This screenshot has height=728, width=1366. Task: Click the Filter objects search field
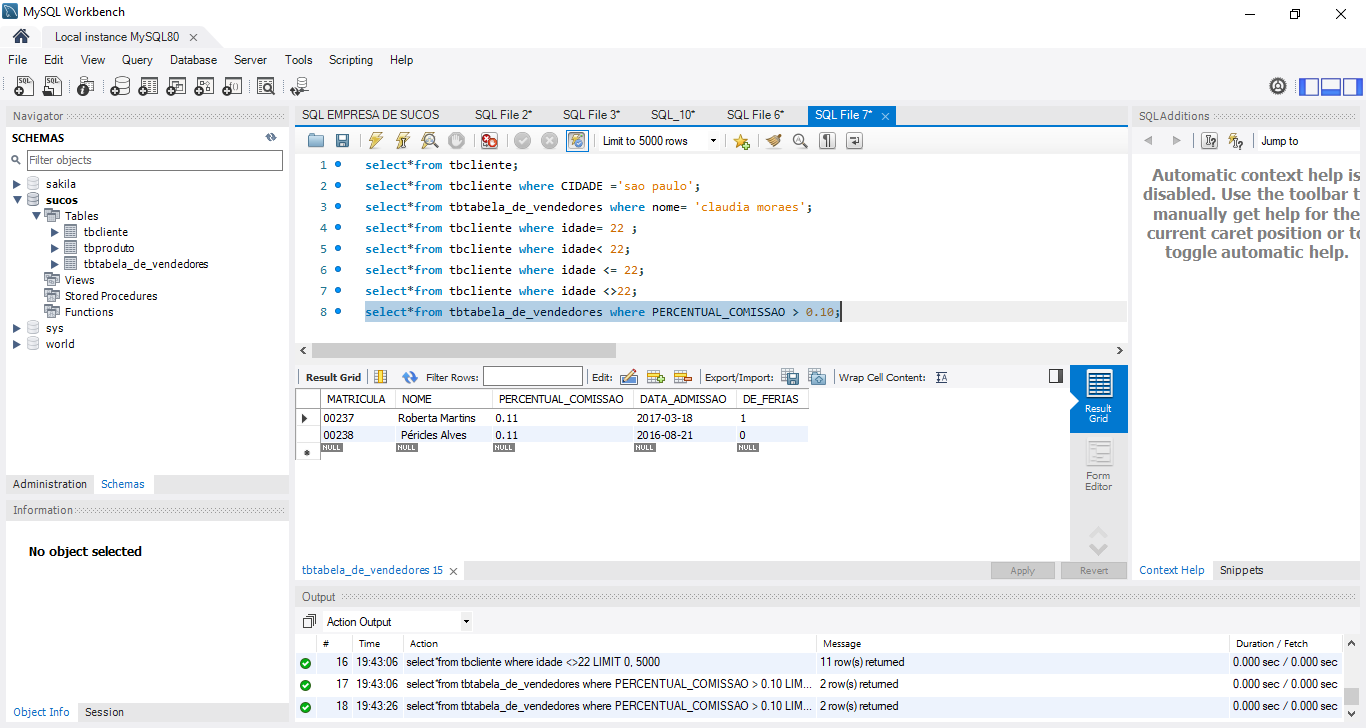pyautogui.click(x=155, y=160)
